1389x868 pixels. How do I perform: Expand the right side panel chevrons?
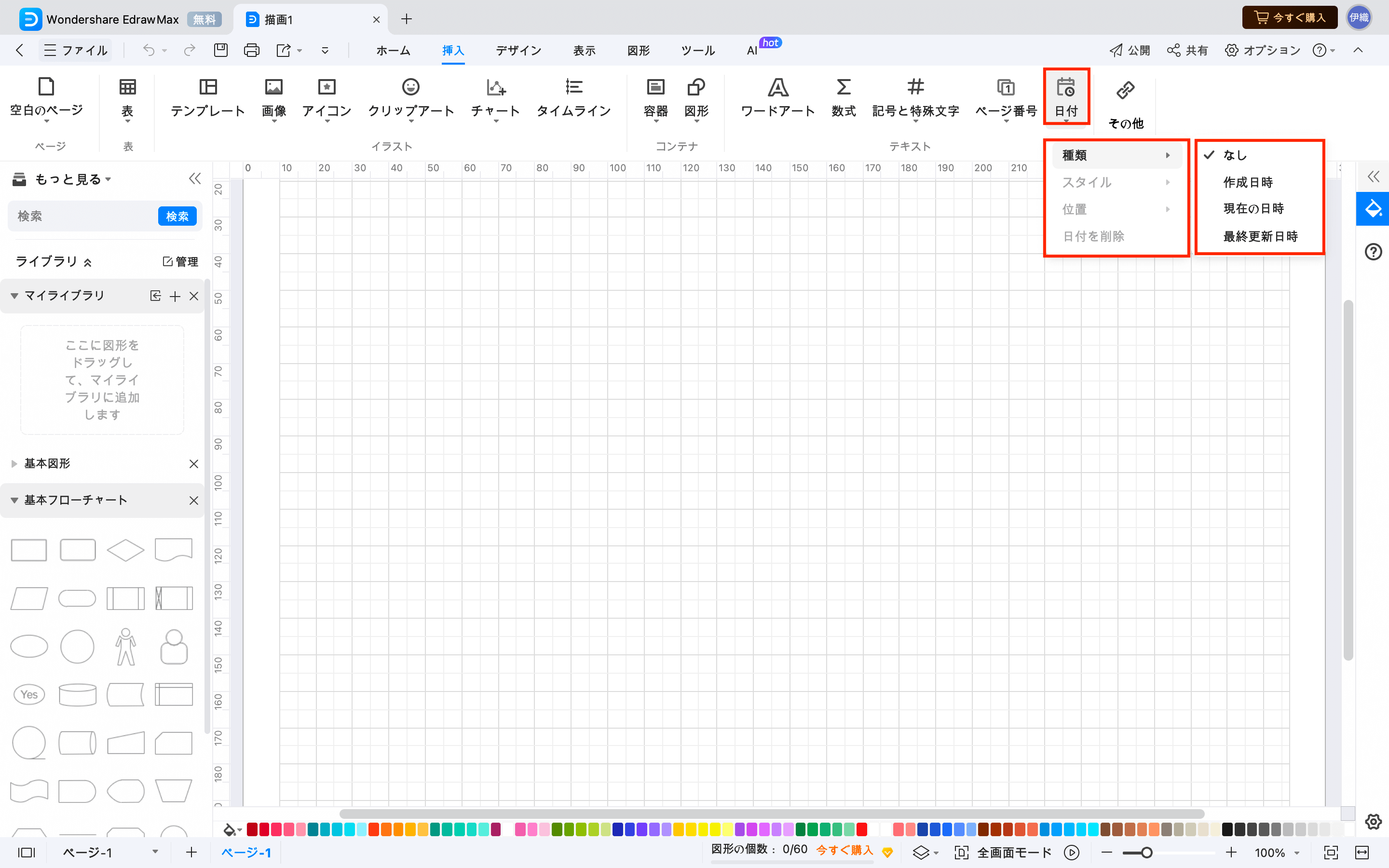coord(1373,176)
